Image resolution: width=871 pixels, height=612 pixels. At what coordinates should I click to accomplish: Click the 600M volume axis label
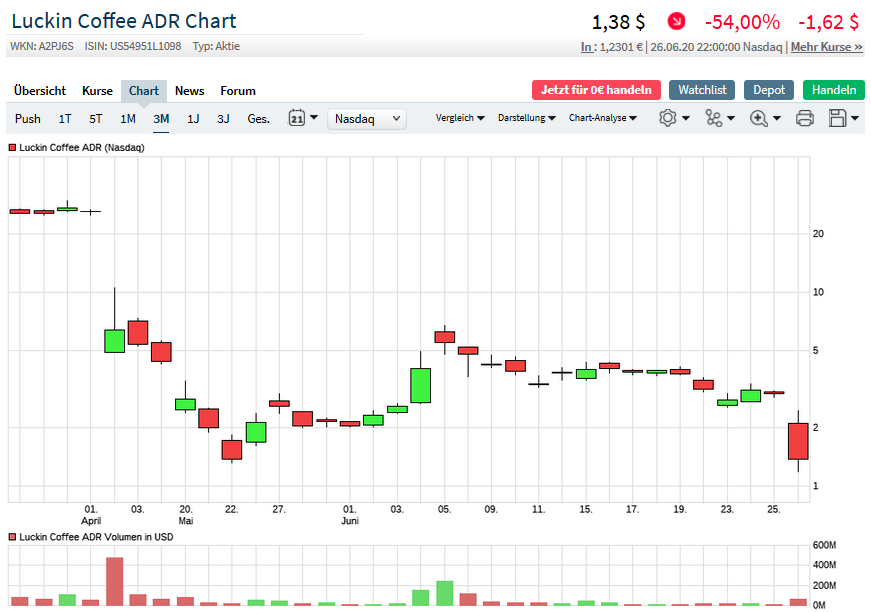(824, 545)
